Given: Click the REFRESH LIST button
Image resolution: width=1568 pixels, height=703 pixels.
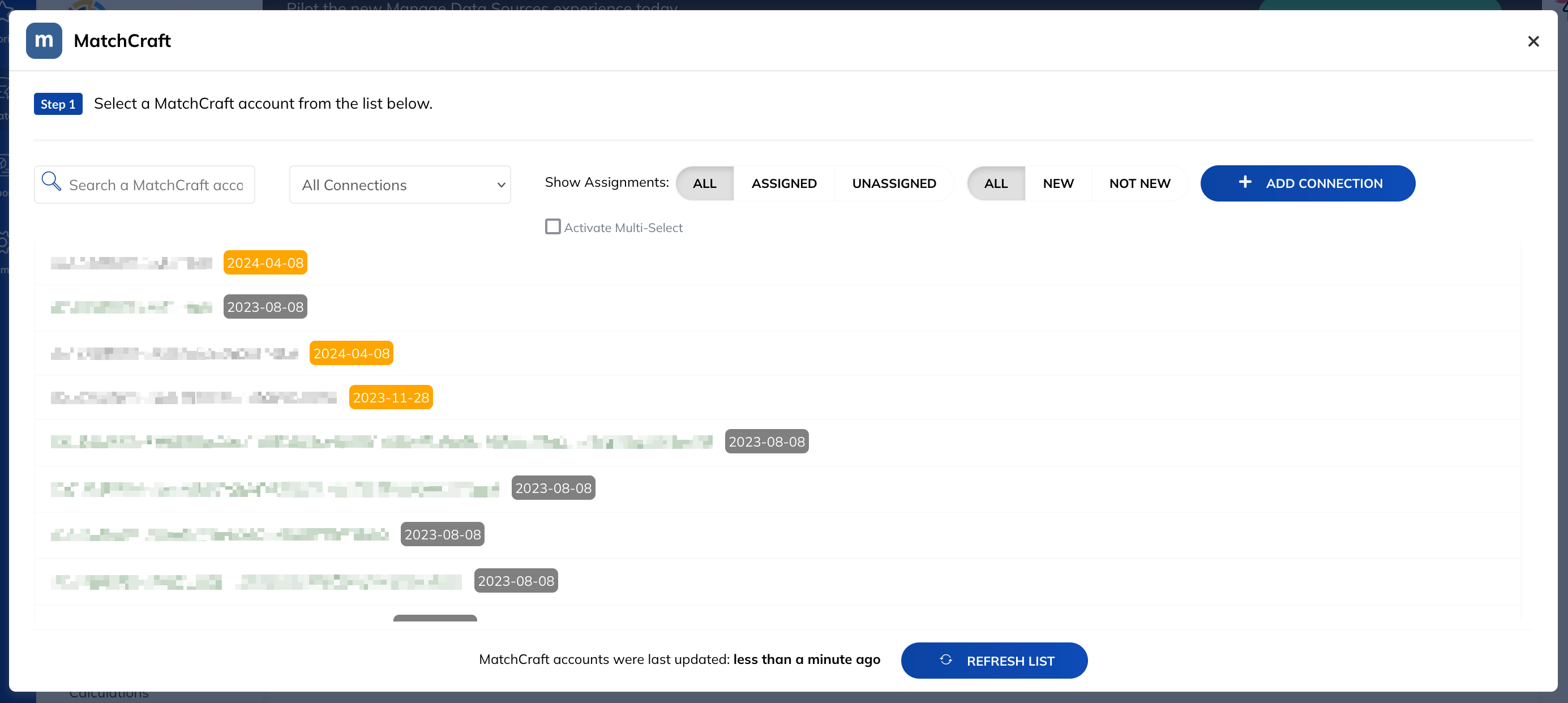Looking at the screenshot, I should 994,661.
